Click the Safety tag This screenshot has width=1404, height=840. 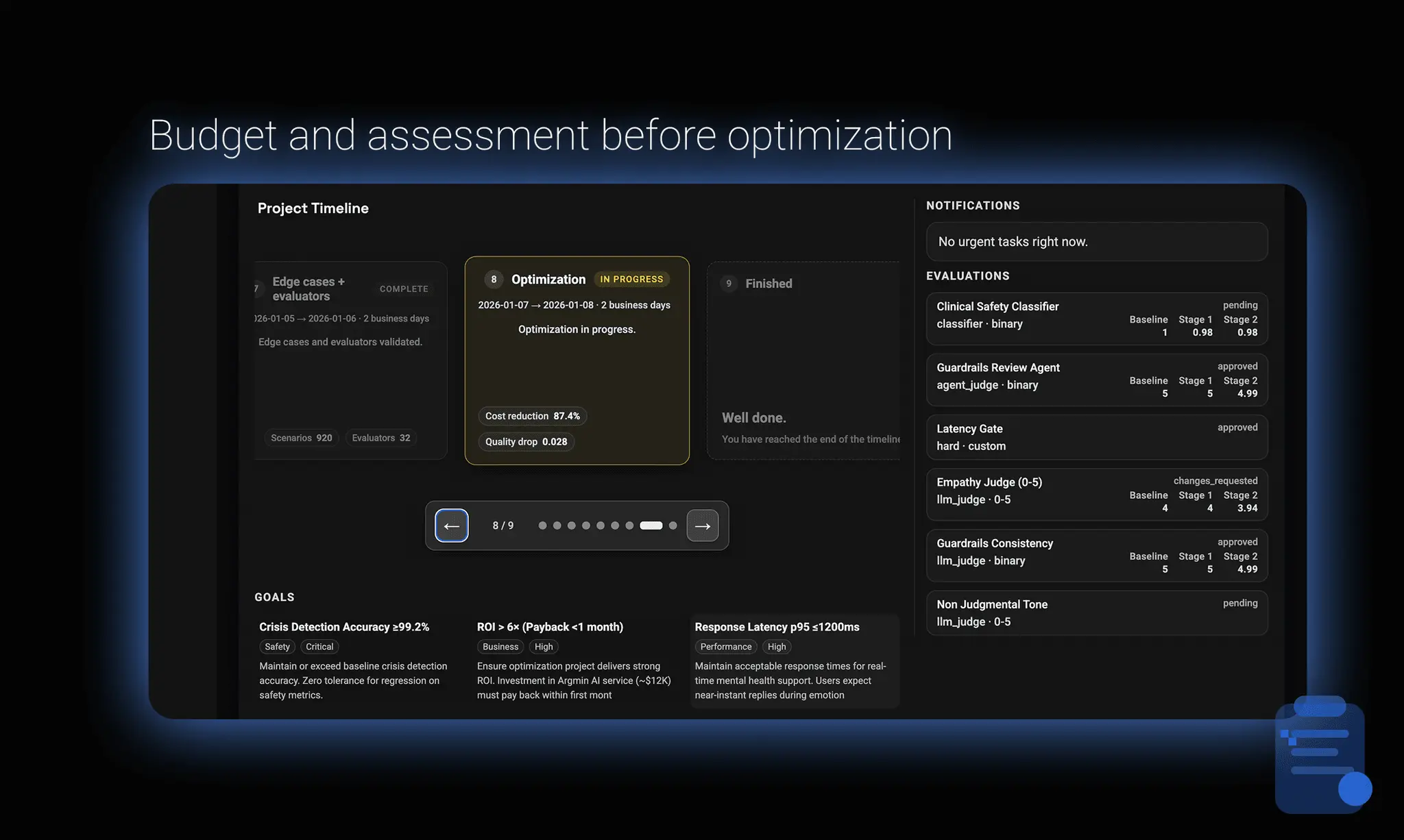[x=277, y=647]
